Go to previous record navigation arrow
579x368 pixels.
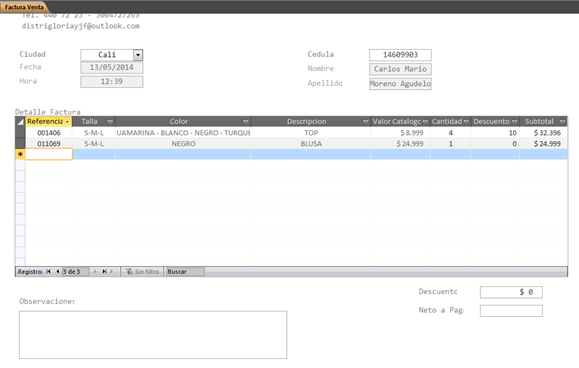[58, 272]
